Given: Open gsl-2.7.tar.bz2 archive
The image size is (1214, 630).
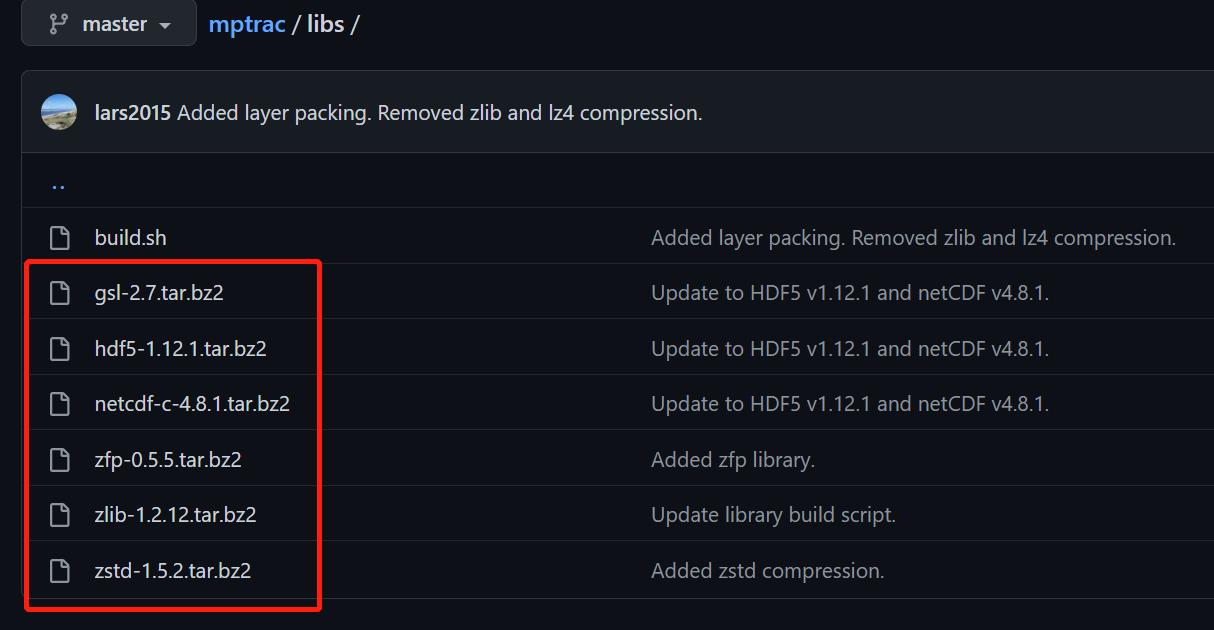Looking at the screenshot, I should pos(158,293).
